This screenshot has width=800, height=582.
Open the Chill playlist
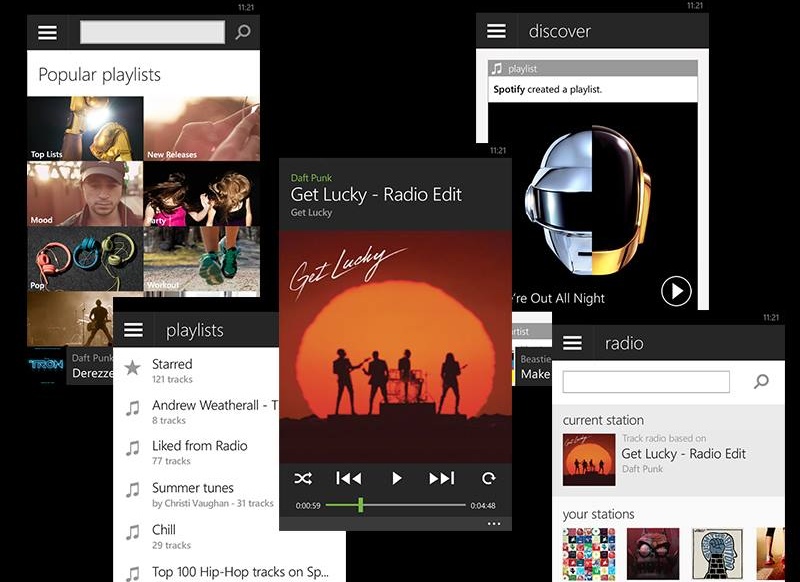coord(196,537)
